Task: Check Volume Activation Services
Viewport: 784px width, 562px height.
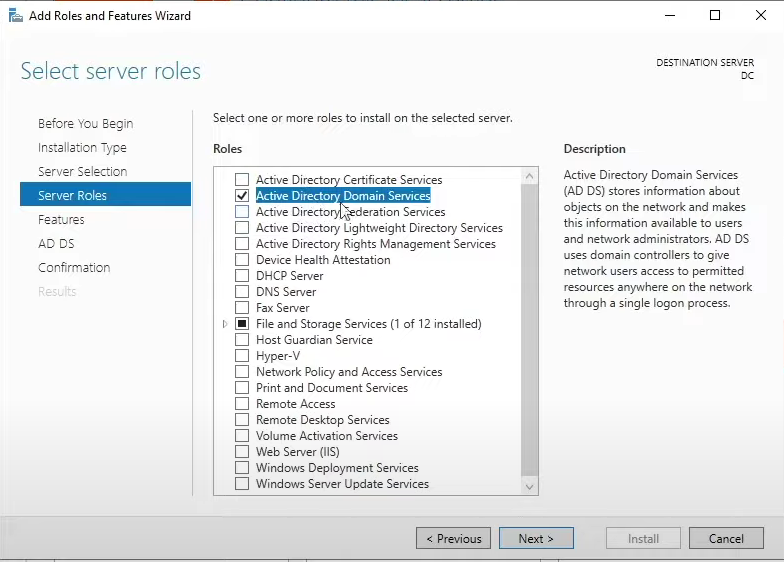Action: coord(242,436)
